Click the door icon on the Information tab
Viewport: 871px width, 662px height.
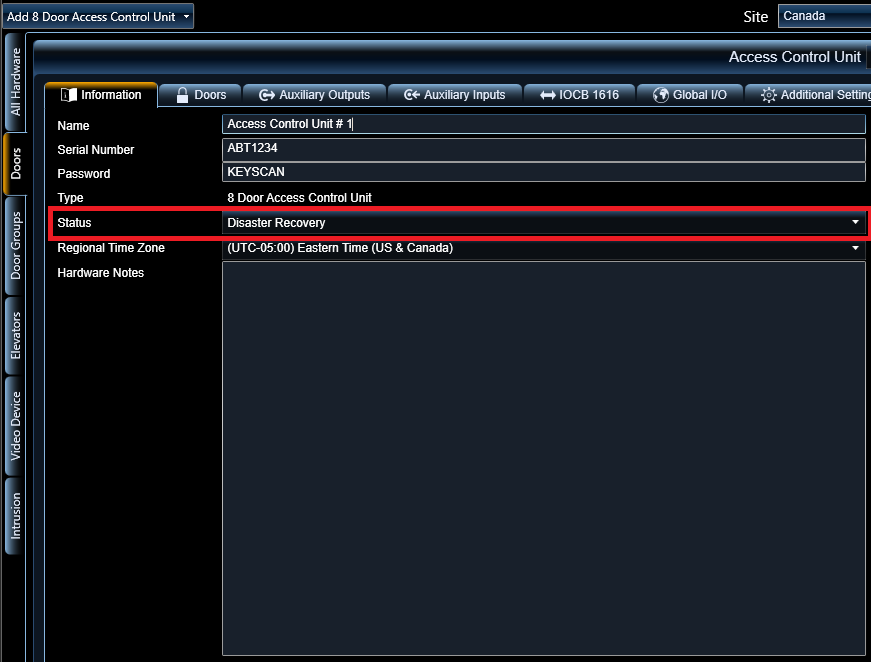(68, 95)
